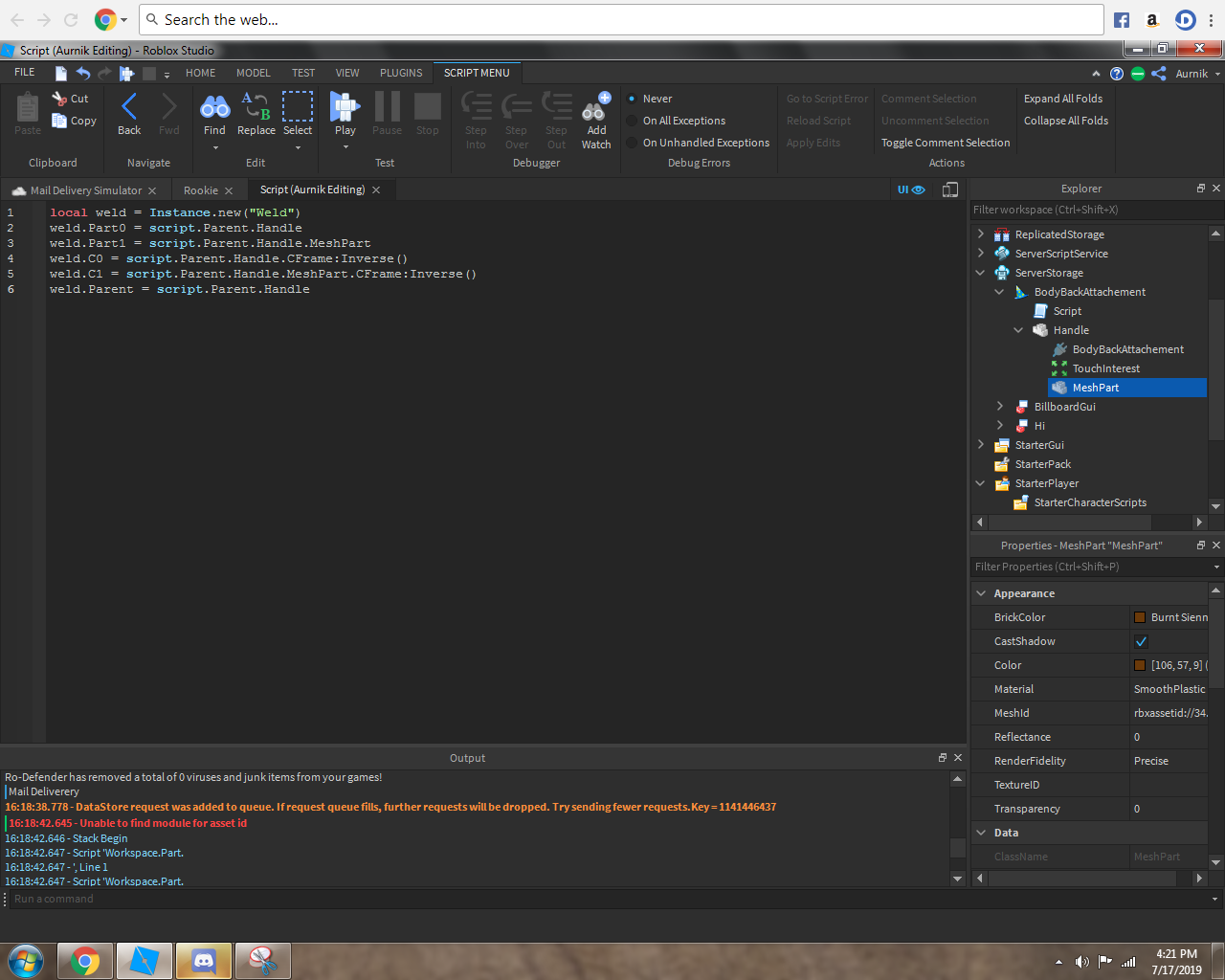1225x980 pixels.
Task: Click the Play button to test the game
Action: (x=344, y=113)
